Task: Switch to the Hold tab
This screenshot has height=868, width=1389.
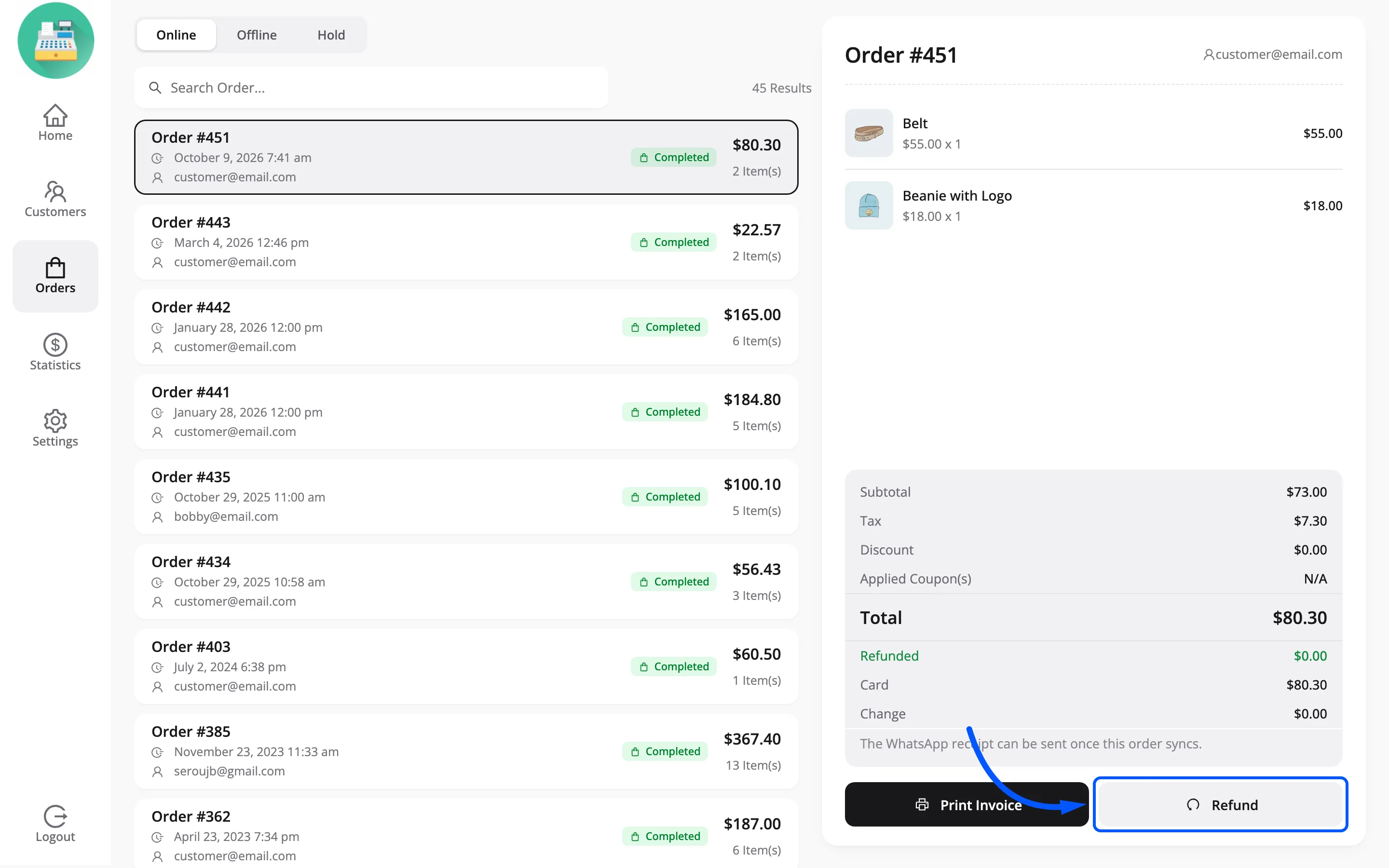Action: 331,35
